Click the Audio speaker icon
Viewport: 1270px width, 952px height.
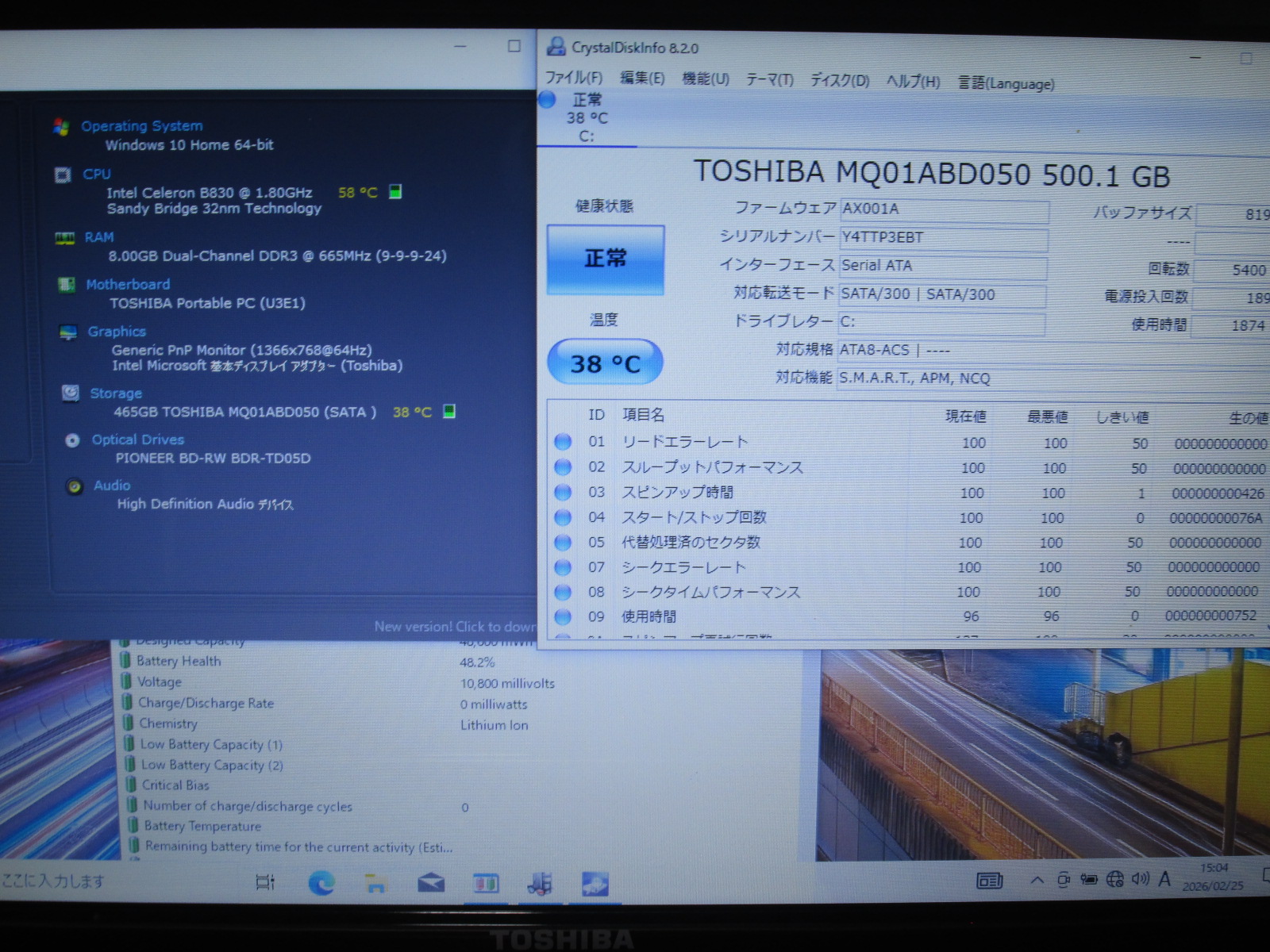(75, 486)
